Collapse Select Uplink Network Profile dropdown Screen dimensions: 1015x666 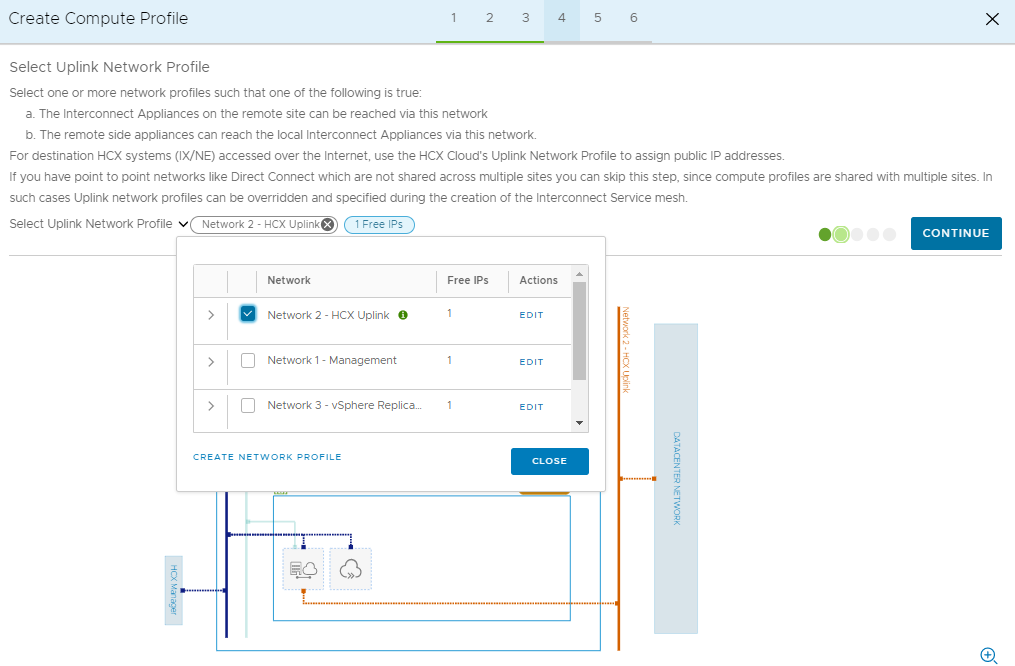click(x=183, y=224)
